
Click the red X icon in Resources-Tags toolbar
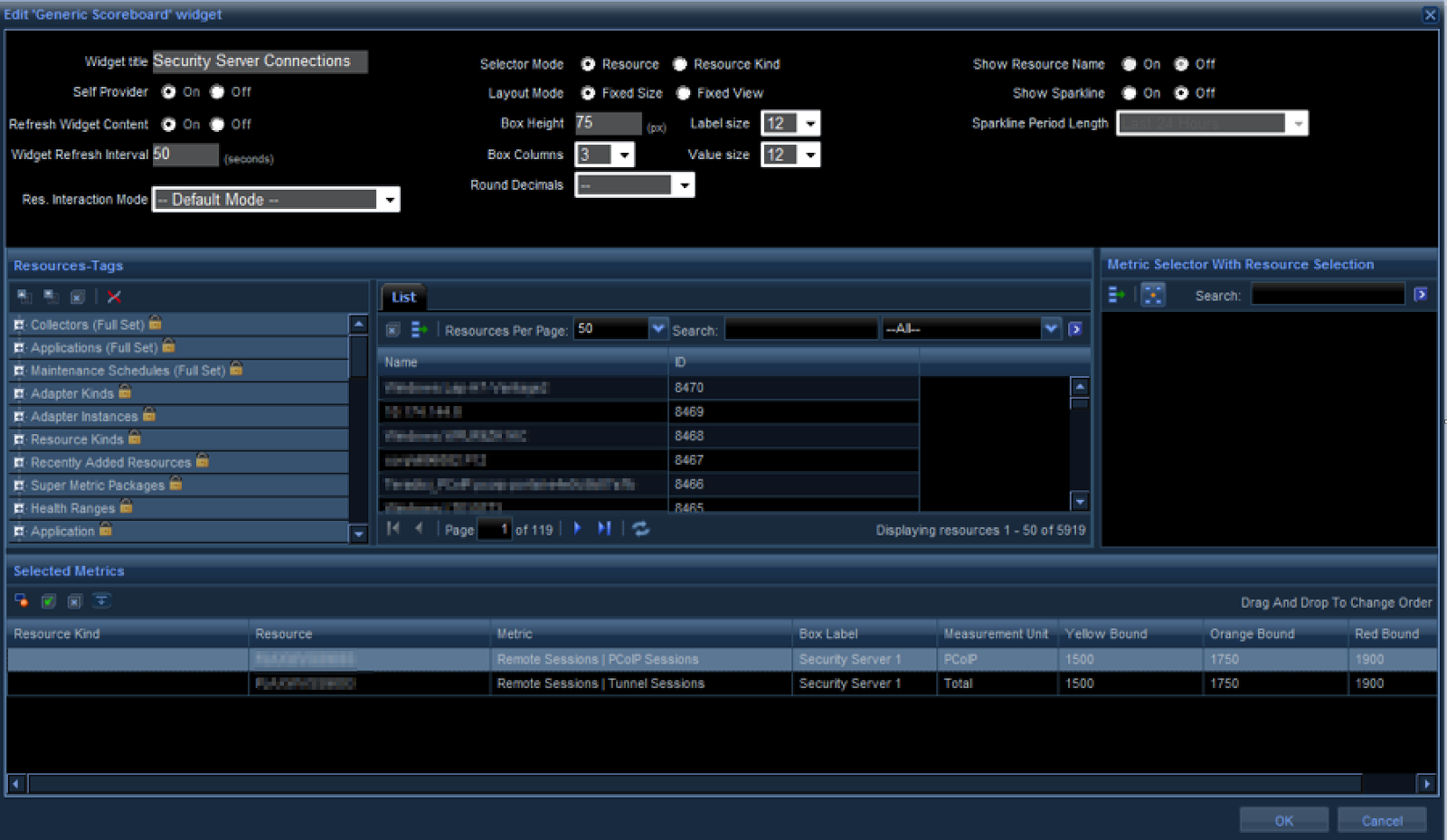tap(114, 297)
